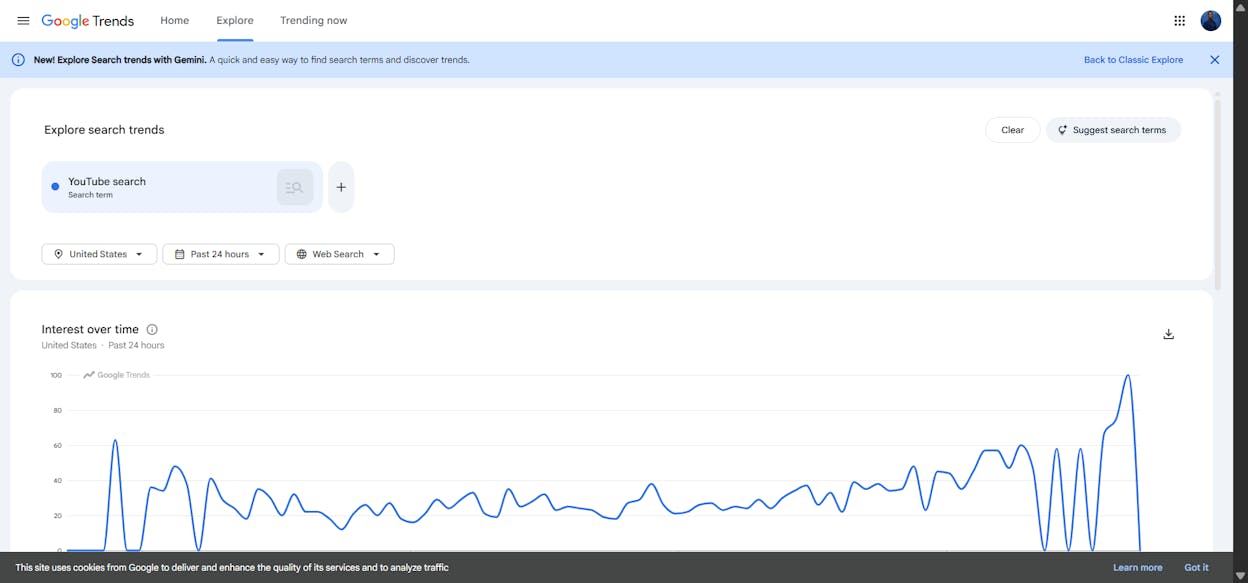Image resolution: width=1248 pixels, height=583 pixels.
Task: Open the Interest over time help icon
Action: tap(152, 329)
